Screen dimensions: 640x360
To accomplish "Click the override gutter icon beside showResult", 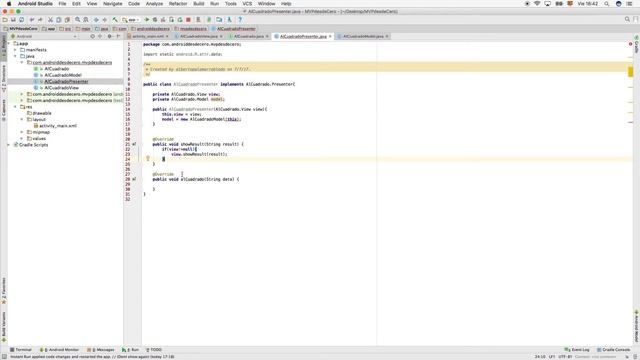I will 134,144.
